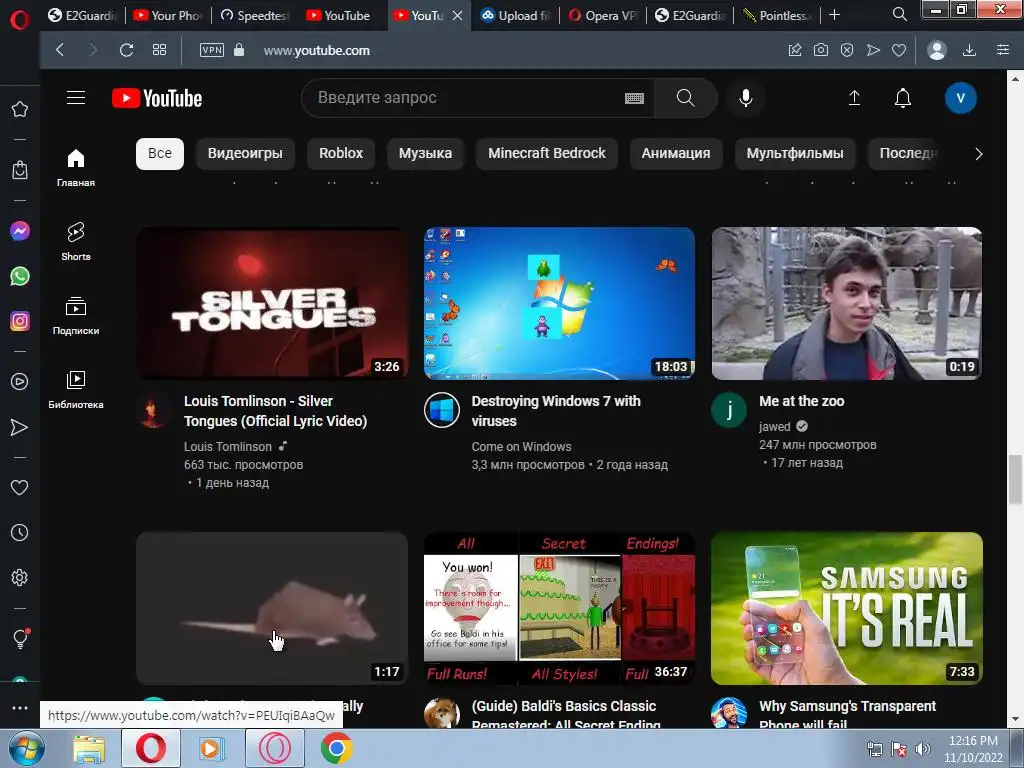1024x768 pixels.
Task: Open Opera sidebar history clock
Action: point(20,532)
